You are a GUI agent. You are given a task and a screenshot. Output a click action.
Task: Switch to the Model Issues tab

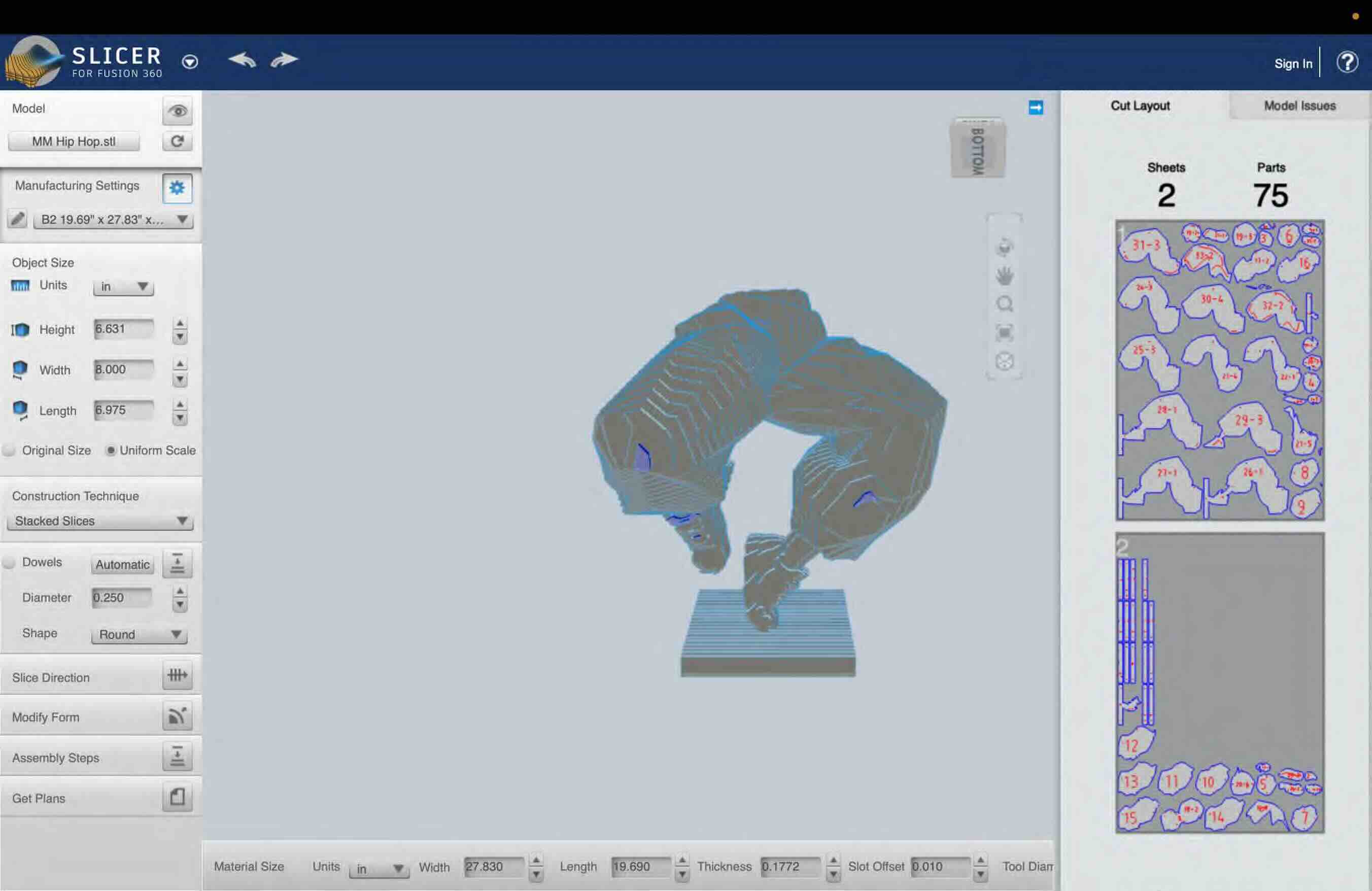[1299, 106]
